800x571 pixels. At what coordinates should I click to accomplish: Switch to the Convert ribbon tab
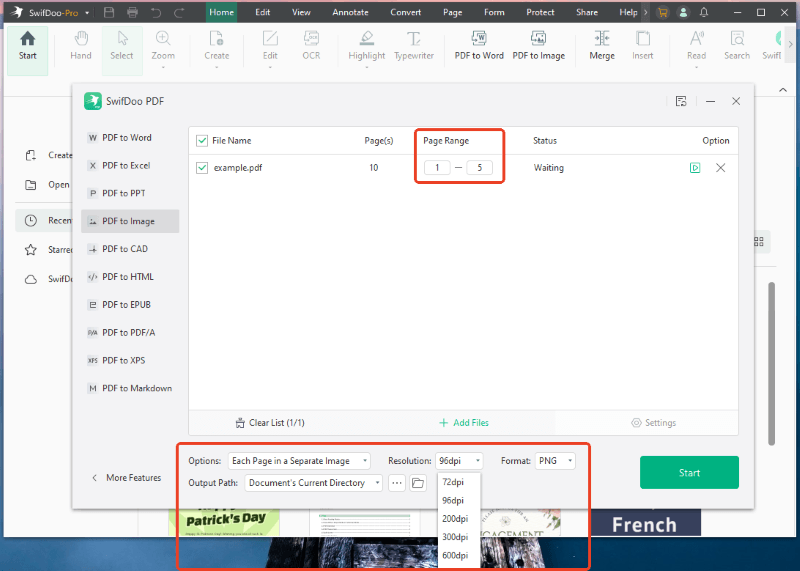point(406,12)
